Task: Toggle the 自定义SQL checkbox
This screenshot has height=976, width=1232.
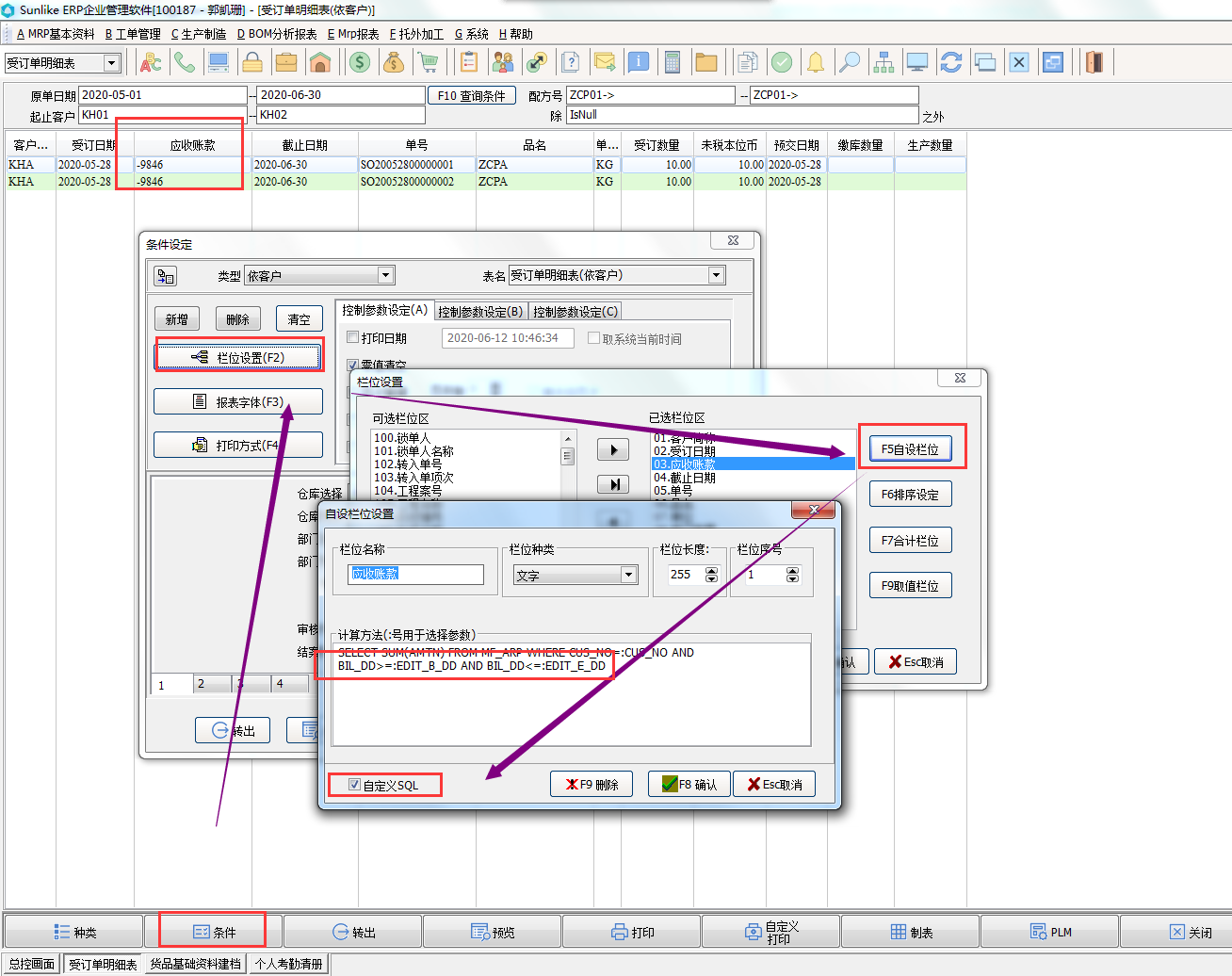Action: tap(354, 785)
